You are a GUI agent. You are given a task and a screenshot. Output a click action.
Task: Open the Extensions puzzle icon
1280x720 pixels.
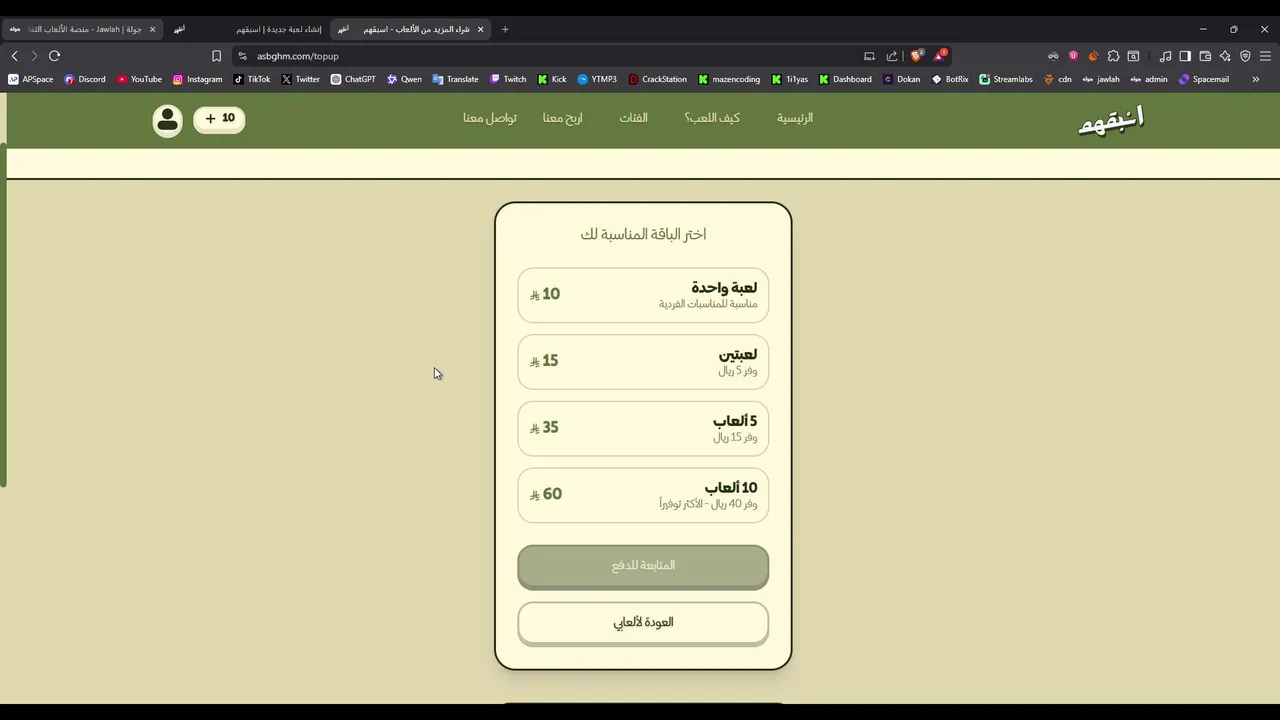pos(1113,56)
